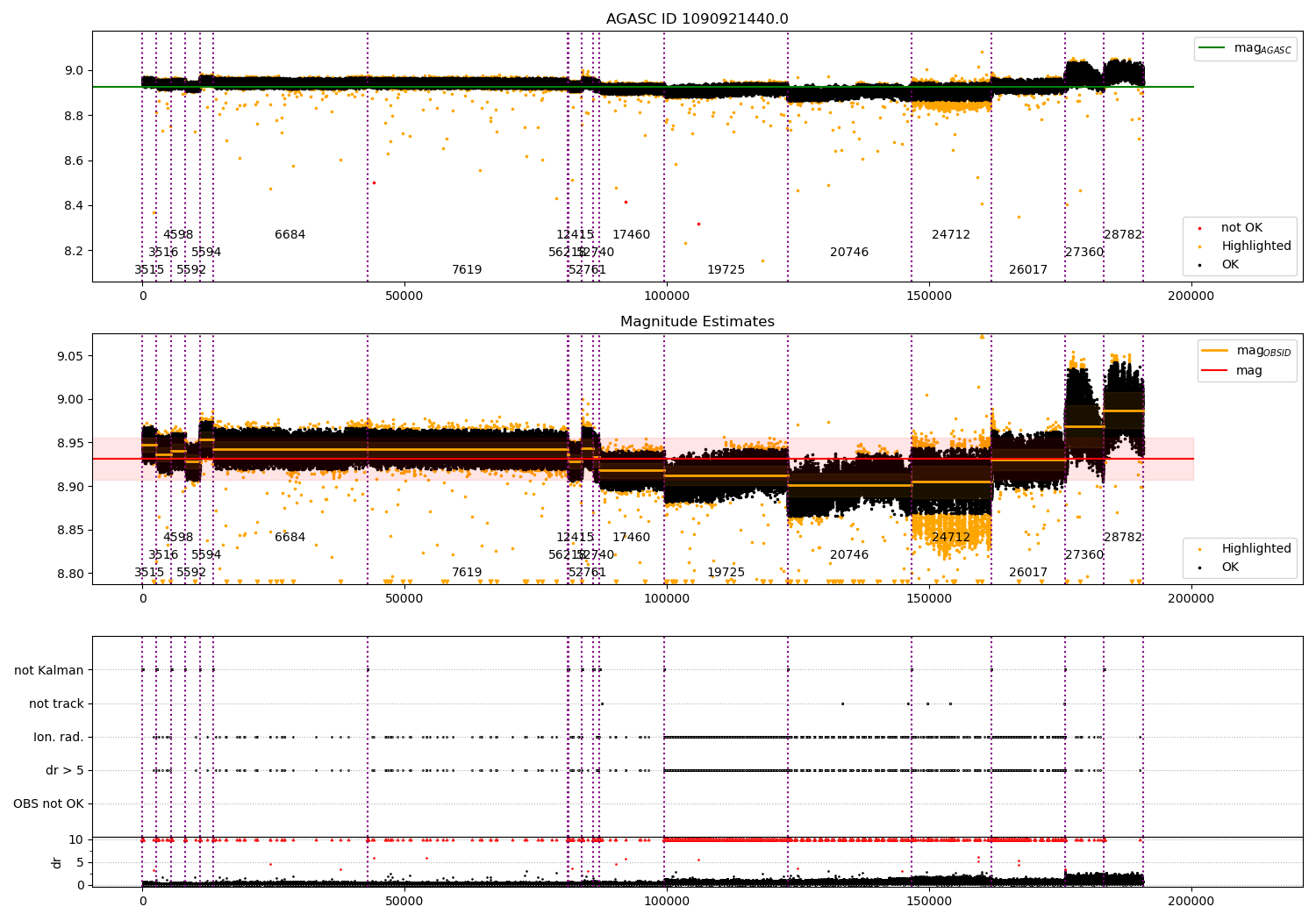Click obsid label 19725 in middle panel
Screen dimensions: 1316x921
[x=726, y=573]
